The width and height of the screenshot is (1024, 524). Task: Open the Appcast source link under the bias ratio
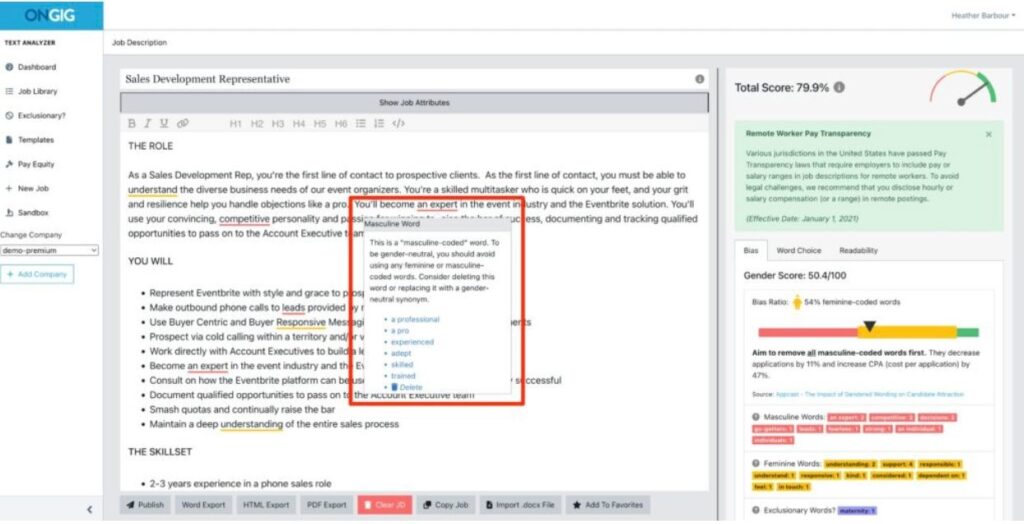click(x=869, y=394)
